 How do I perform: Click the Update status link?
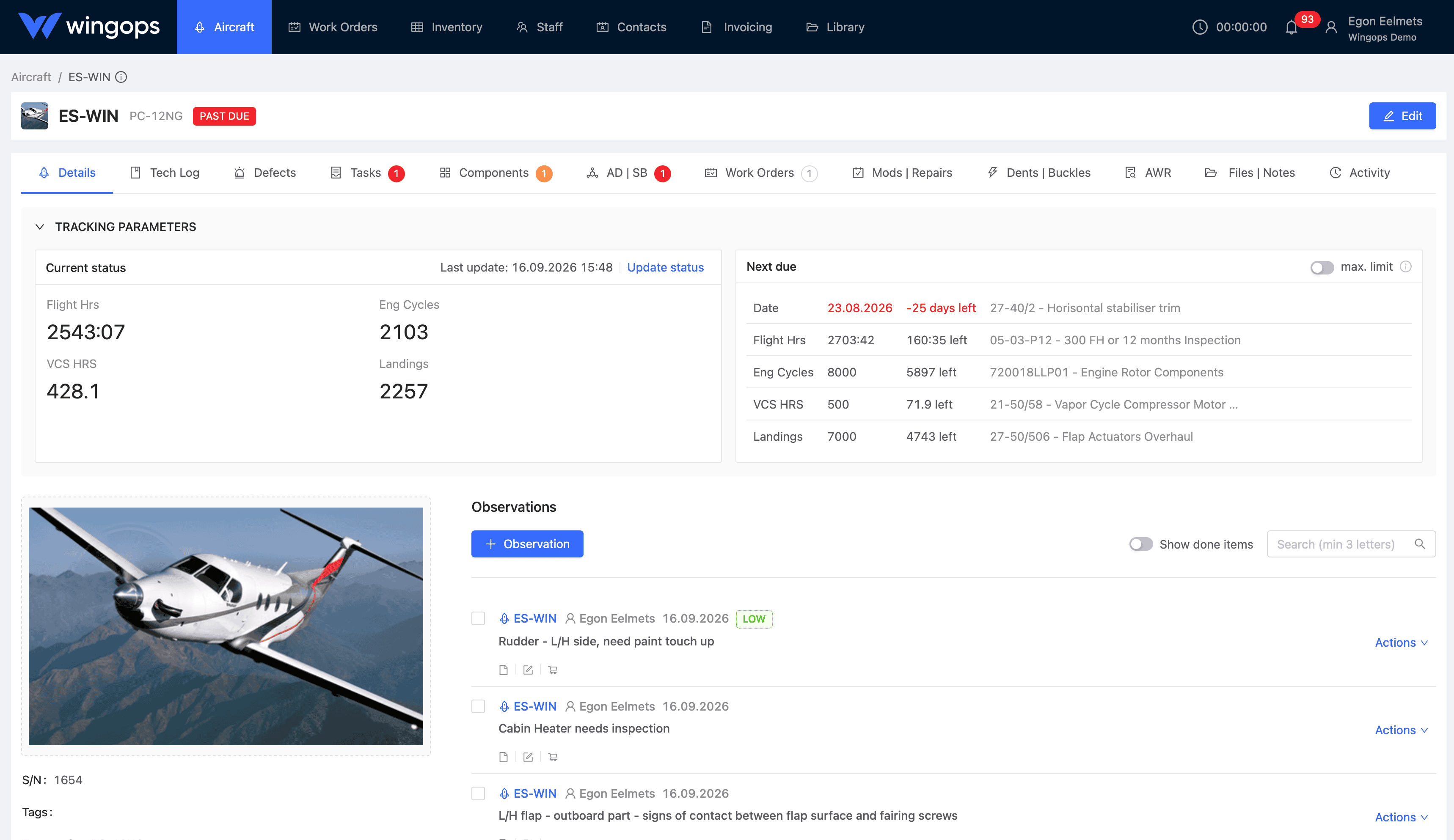tap(665, 267)
